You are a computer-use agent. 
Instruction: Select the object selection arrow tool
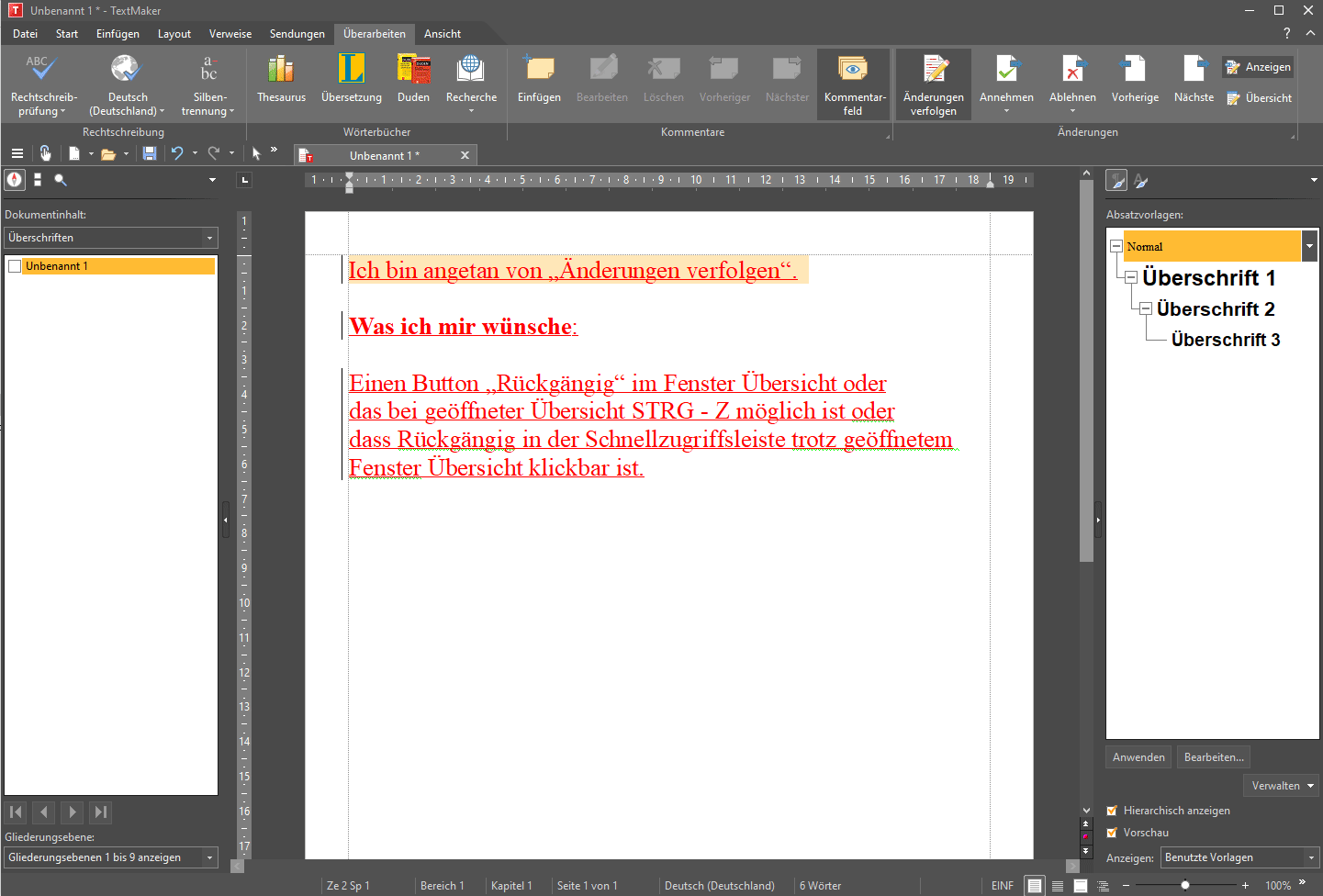tap(256, 154)
